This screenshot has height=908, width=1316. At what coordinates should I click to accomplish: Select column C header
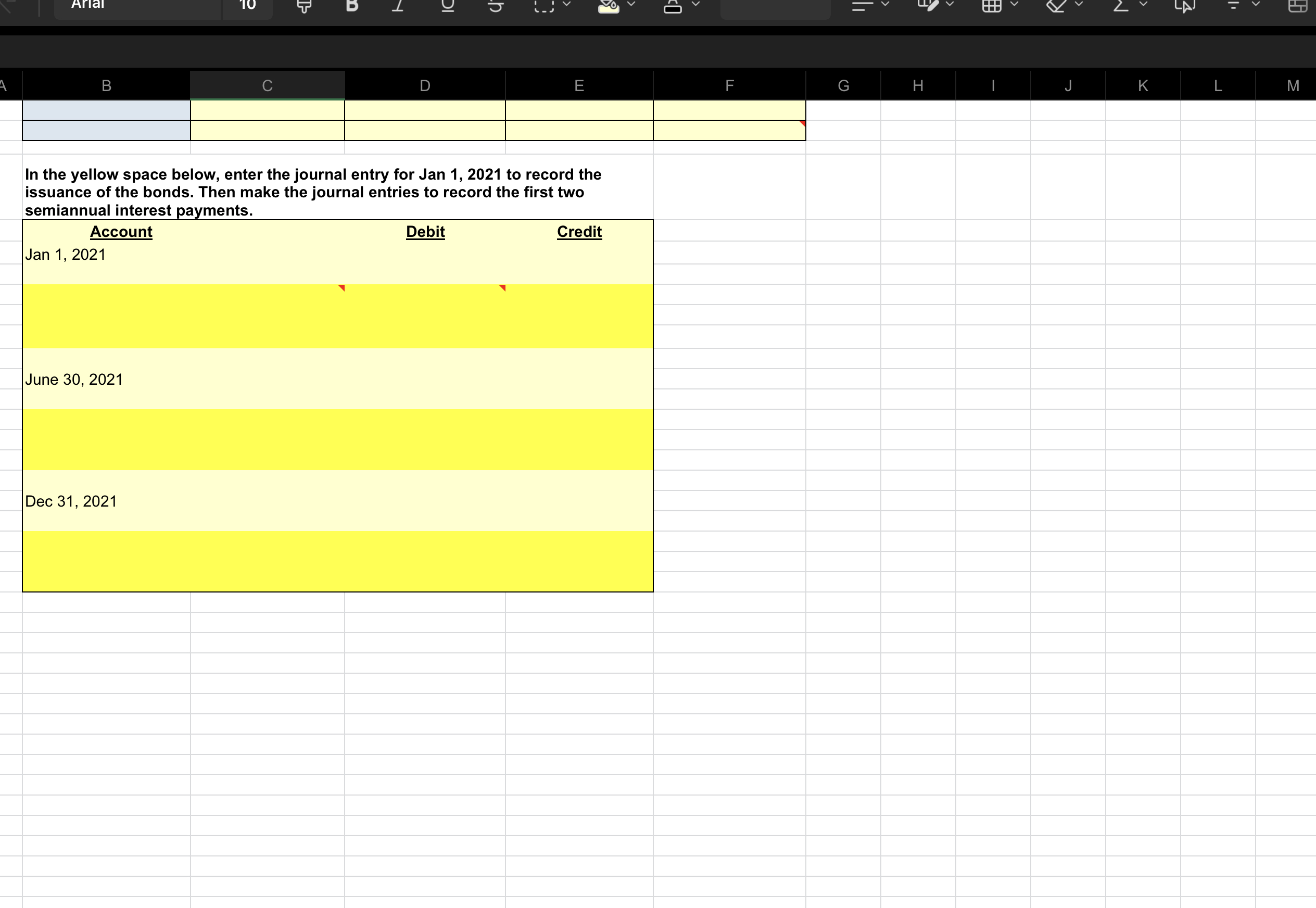click(x=267, y=86)
